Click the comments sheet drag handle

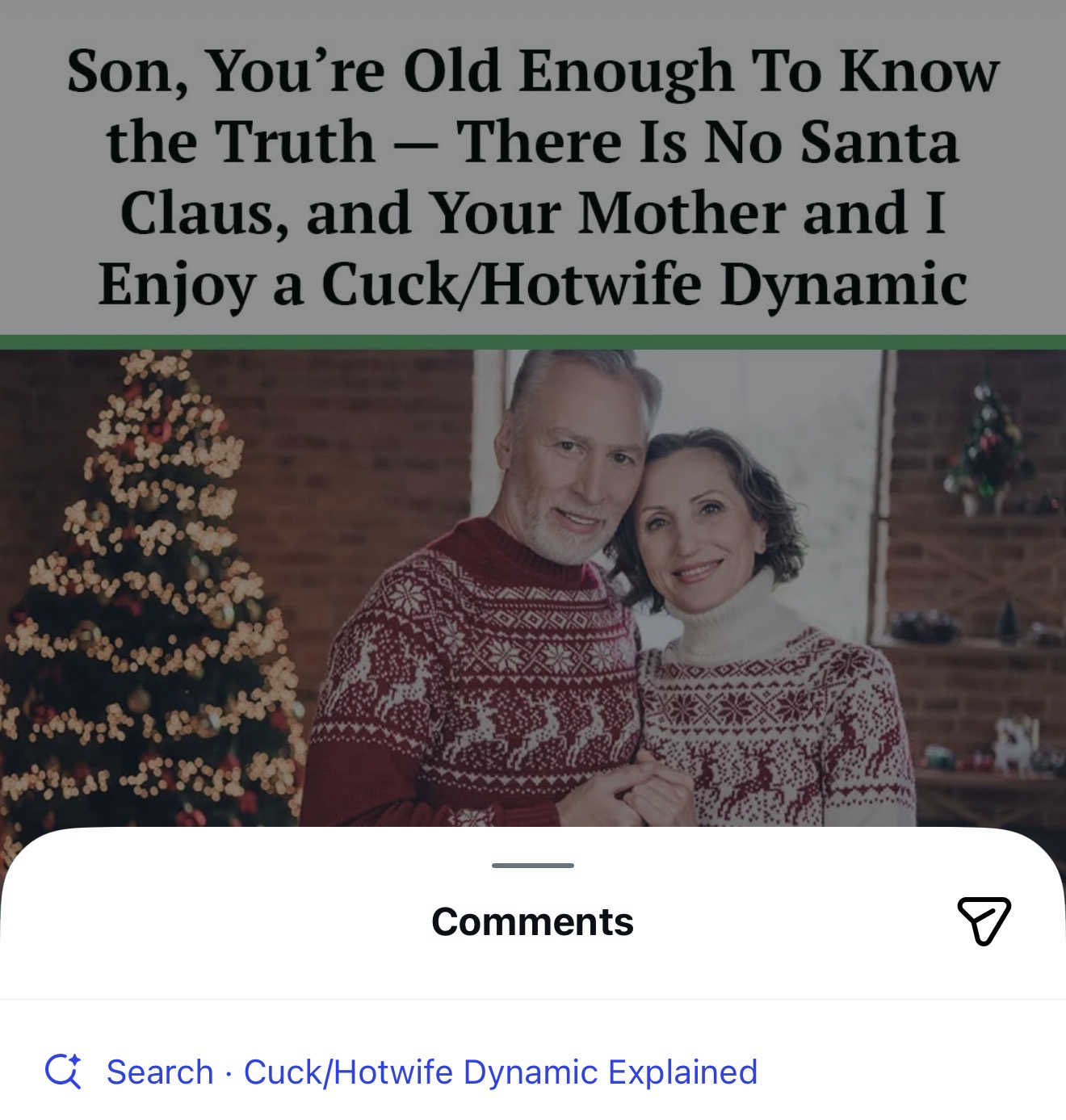(x=533, y=866)
